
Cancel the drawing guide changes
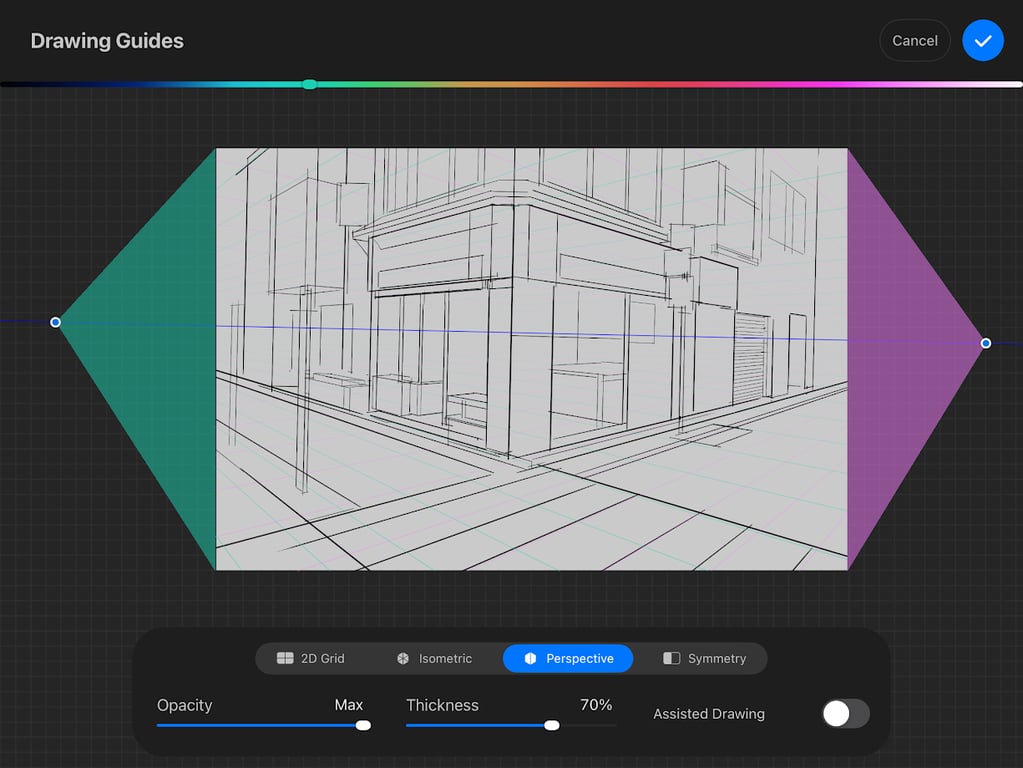coord(915,40)
